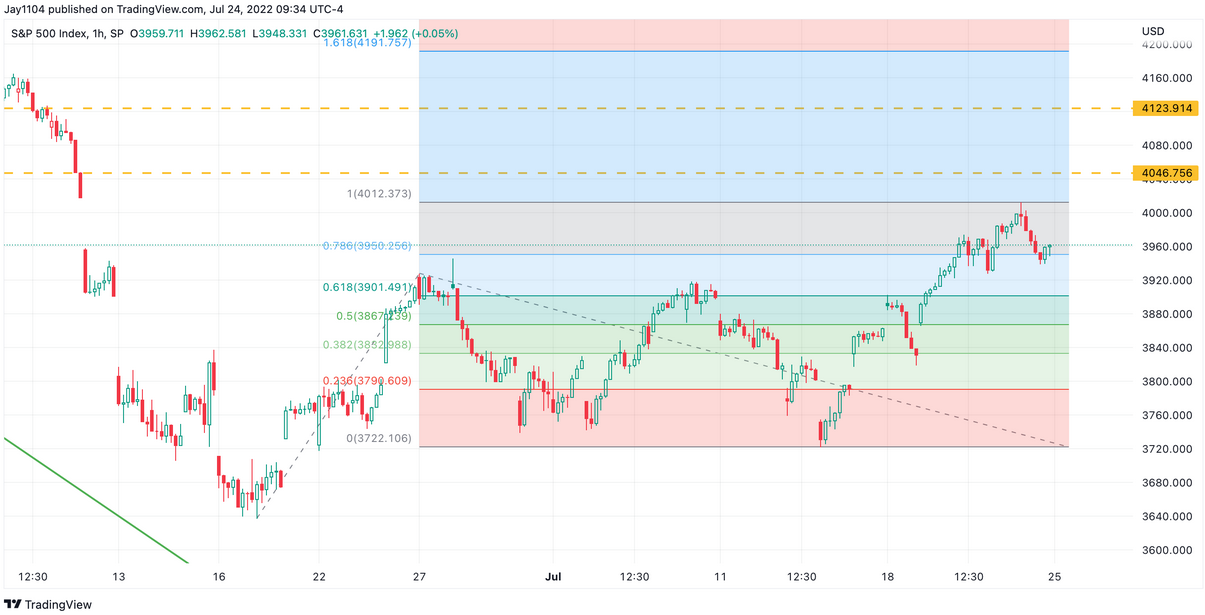Click the 3840.000 price axis label
Viewport: 1205px width, 615px height.
point(1167,348)
